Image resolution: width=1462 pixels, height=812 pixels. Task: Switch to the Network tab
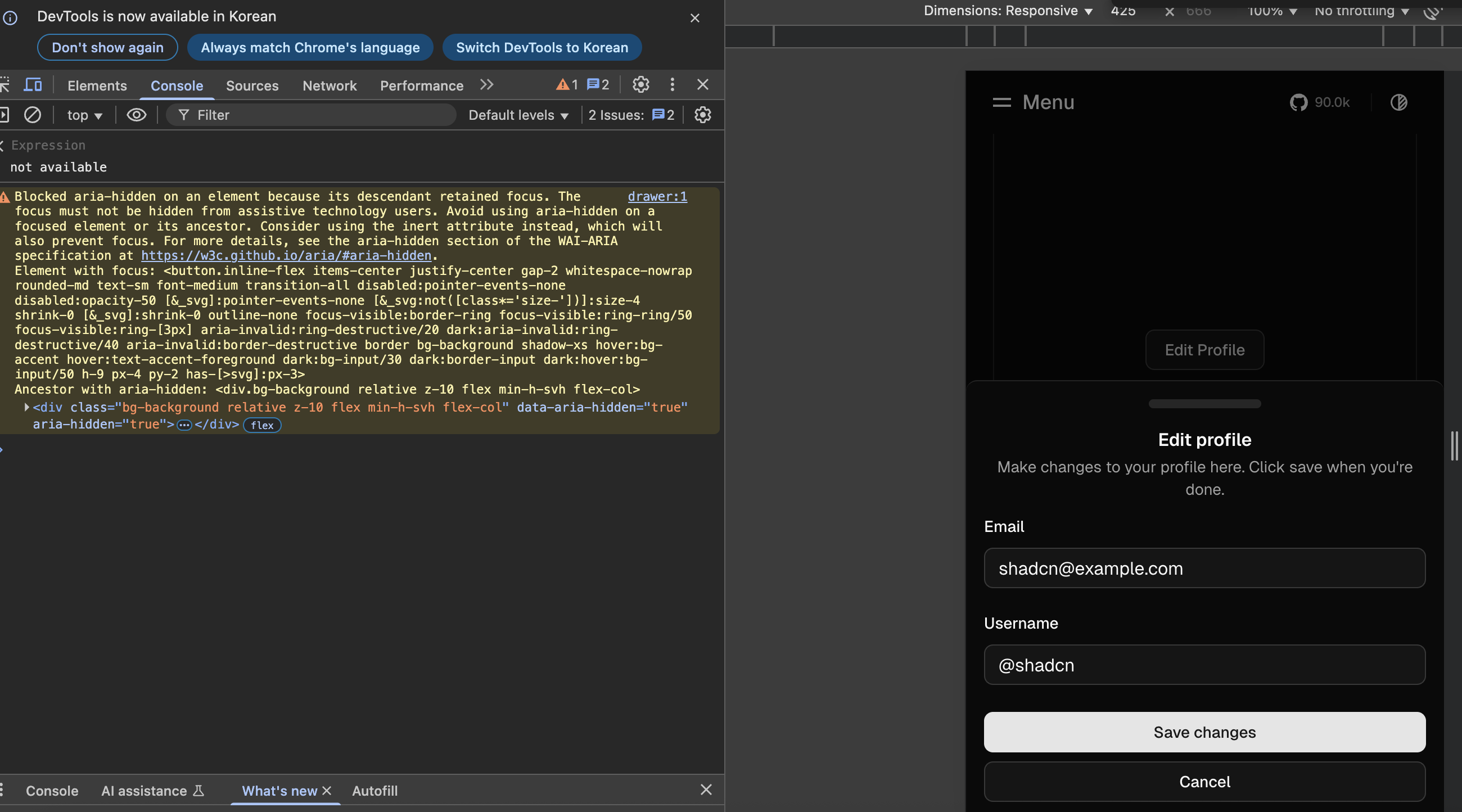pyautogui.click(x=329, y=85)
